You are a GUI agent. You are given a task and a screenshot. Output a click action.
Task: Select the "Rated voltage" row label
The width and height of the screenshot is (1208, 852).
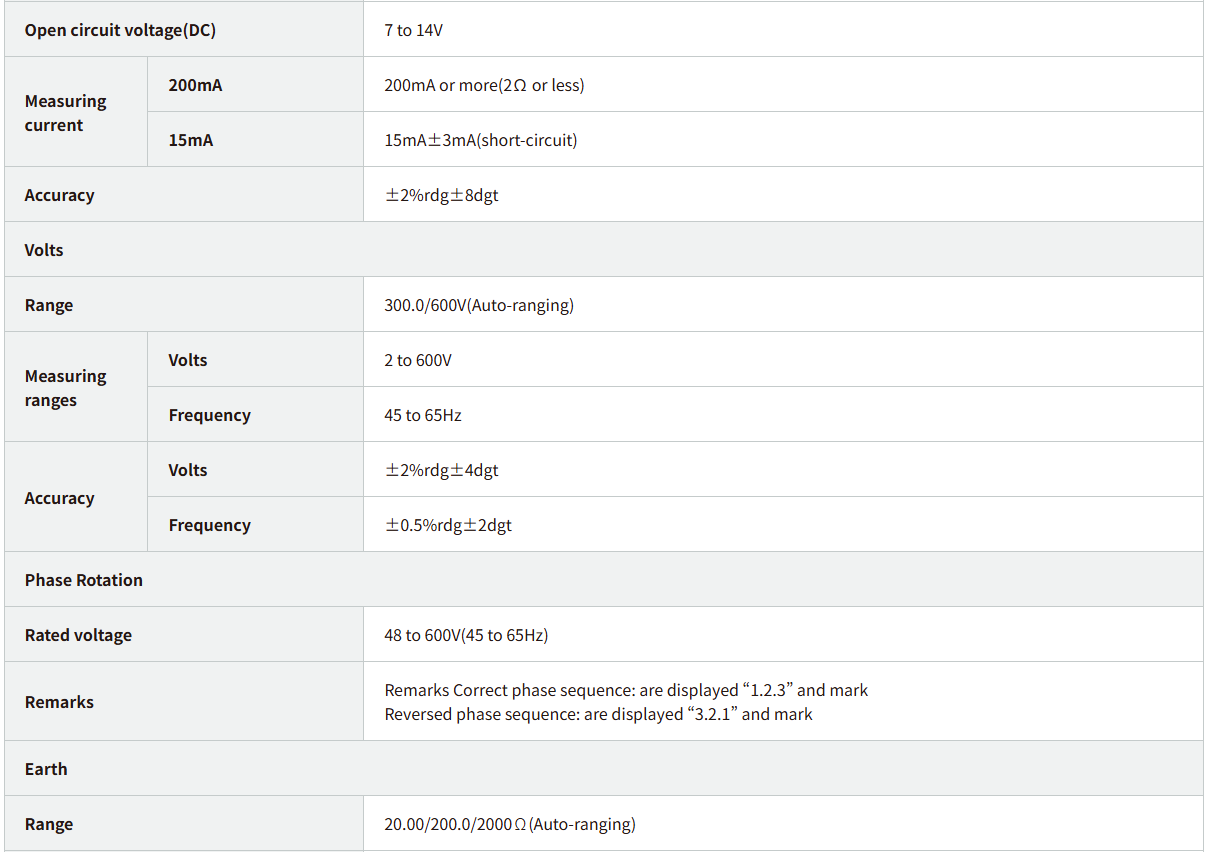[x=78, y=635]
